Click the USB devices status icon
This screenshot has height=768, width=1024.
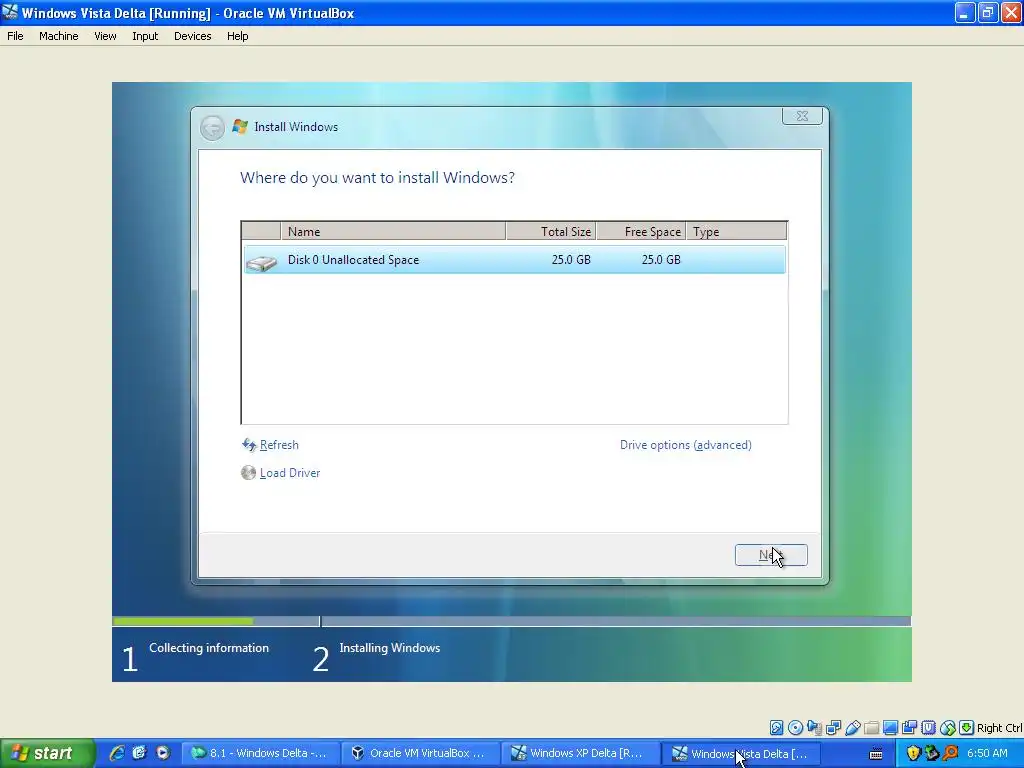pyautogui.click(x=852, y=728)
